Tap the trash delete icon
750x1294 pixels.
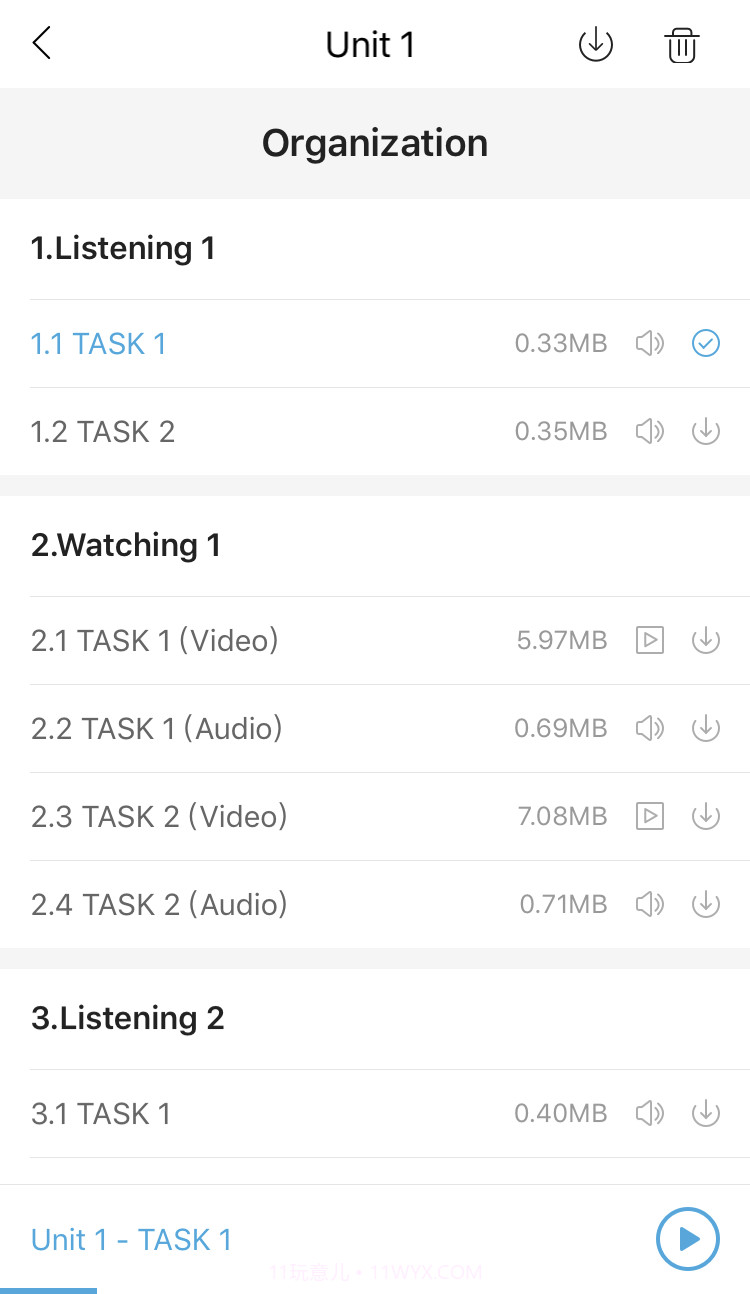point(682,45)
